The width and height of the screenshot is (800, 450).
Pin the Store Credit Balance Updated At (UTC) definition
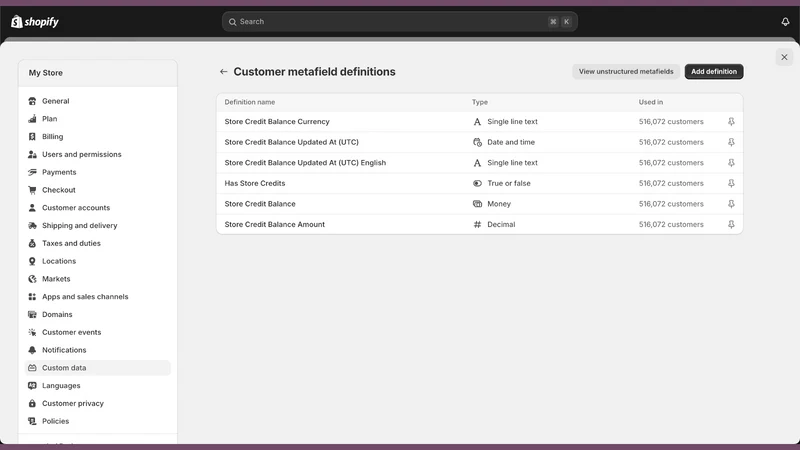coord(731,142)
